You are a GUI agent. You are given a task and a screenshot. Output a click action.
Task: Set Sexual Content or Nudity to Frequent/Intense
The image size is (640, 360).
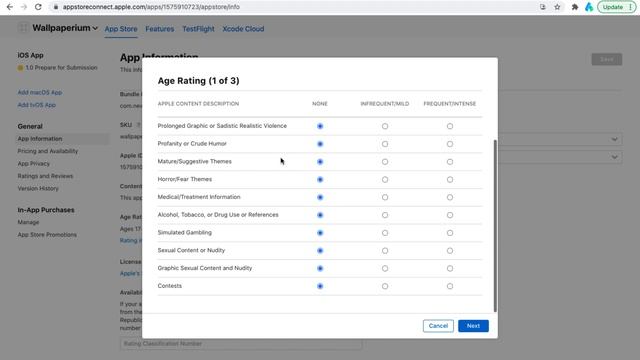click(450, 251)
